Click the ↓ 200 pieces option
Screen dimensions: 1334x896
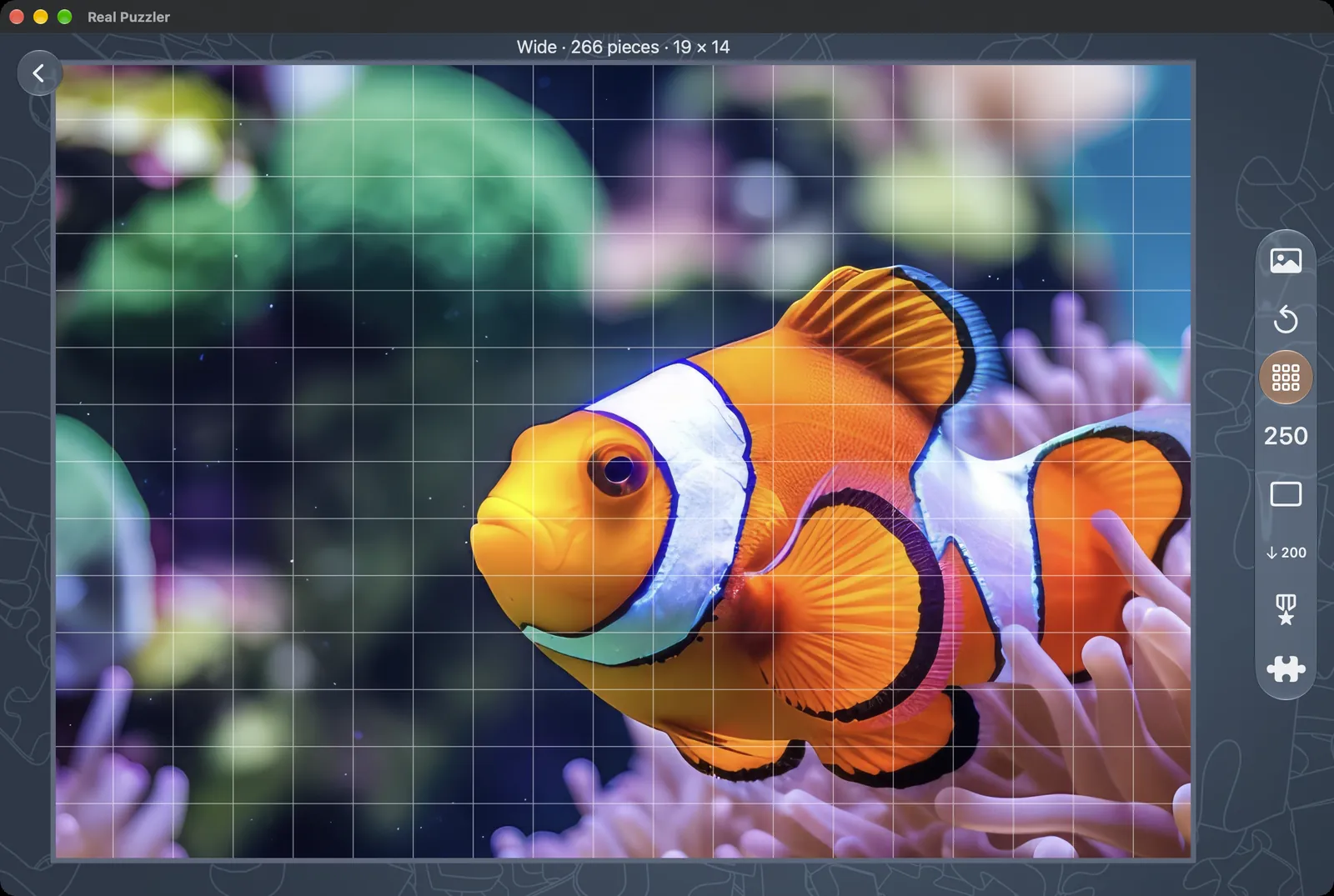point(1286,553)
